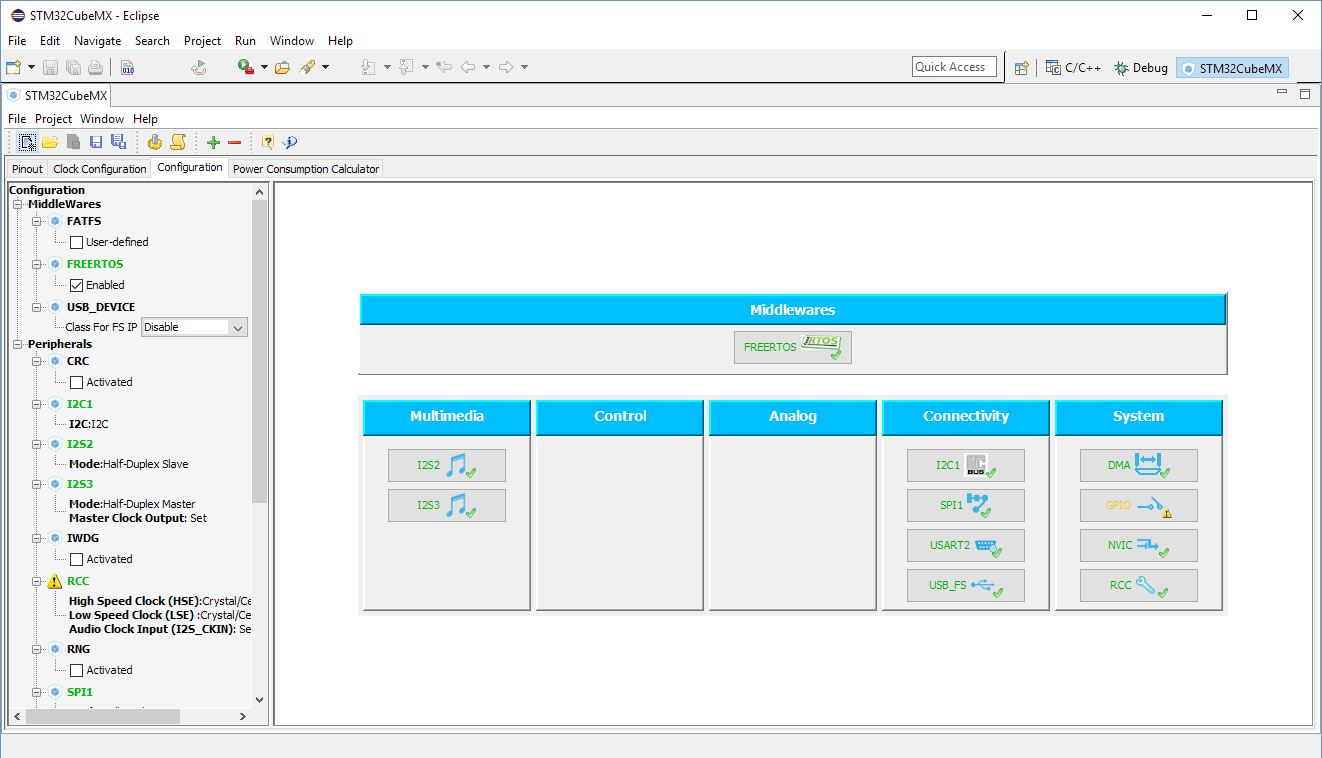Select the STM32CubeMX perspective button
The width and height of the screenshot is (1322, 758).
tap(1231, 68)
